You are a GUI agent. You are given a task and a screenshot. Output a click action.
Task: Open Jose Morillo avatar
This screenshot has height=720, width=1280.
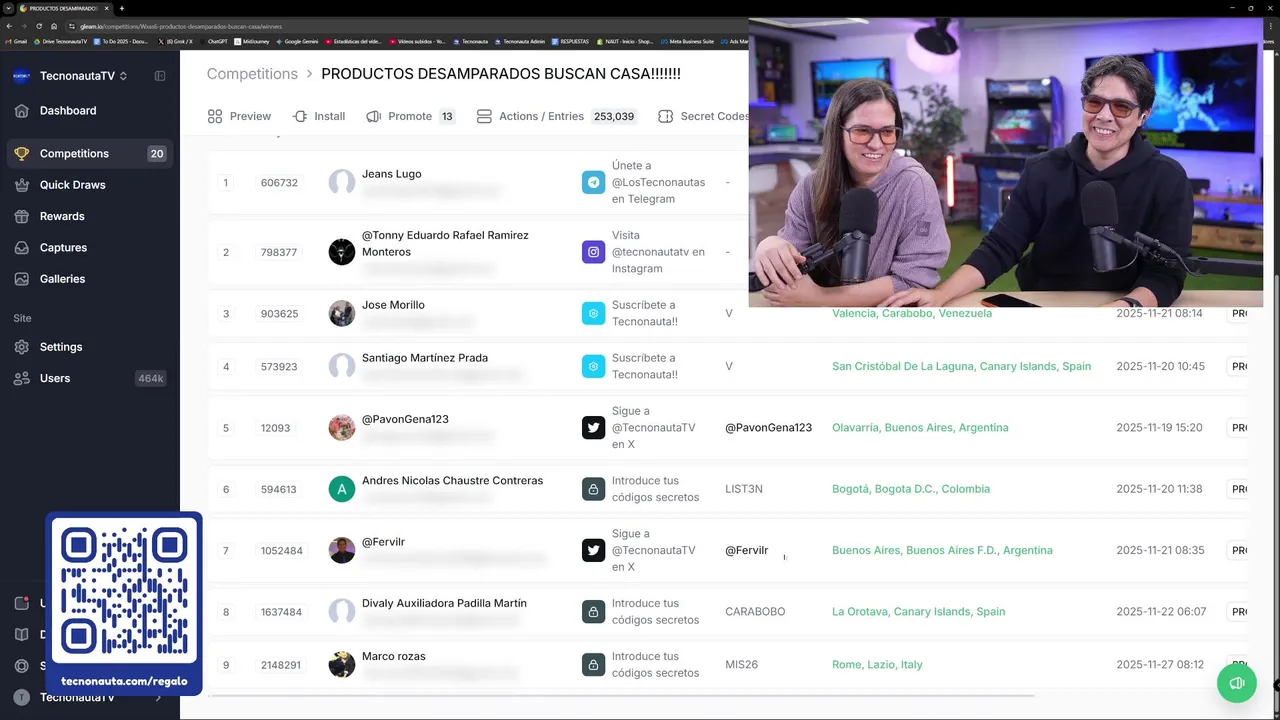coord(342,313)
